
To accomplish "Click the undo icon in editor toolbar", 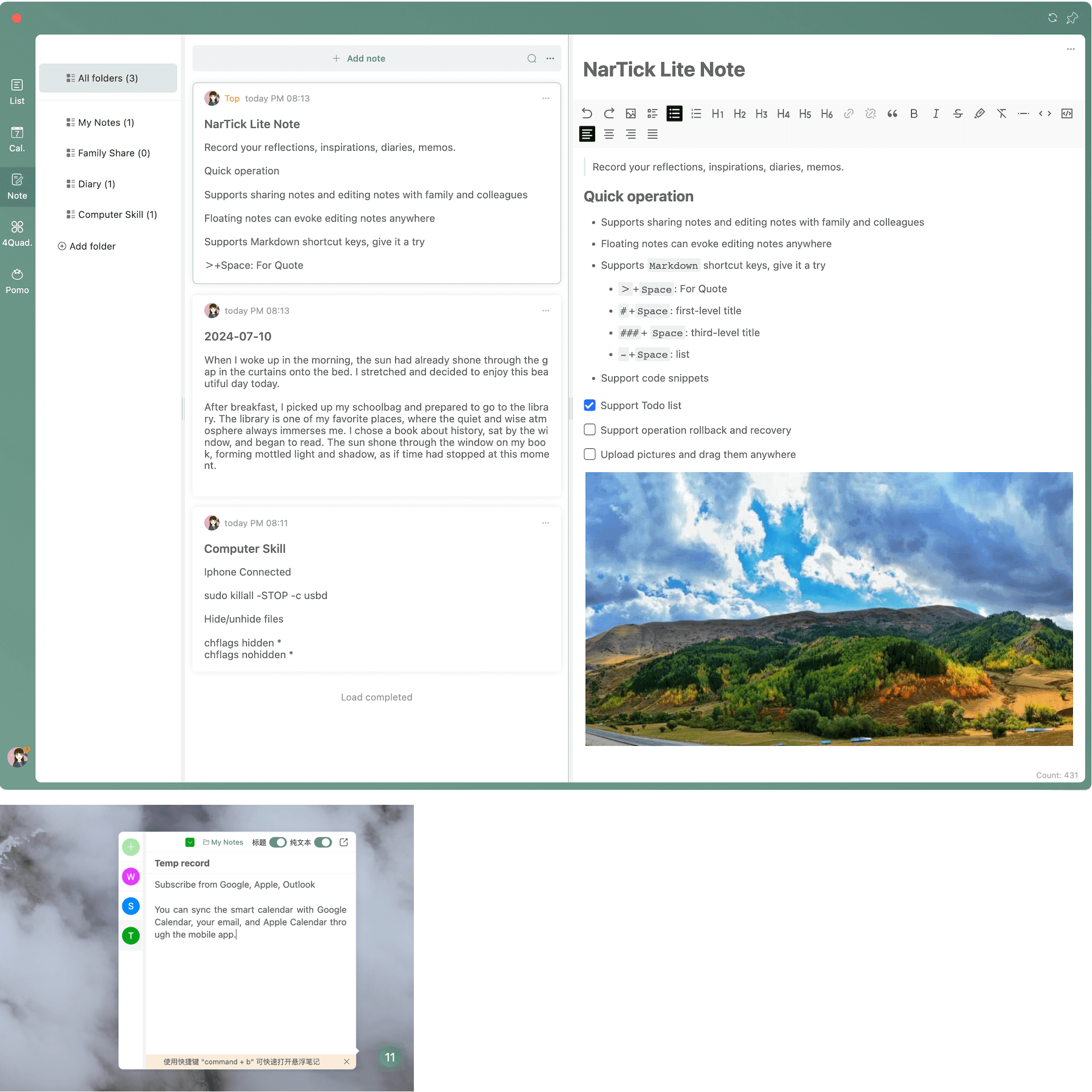I will 587,114.
